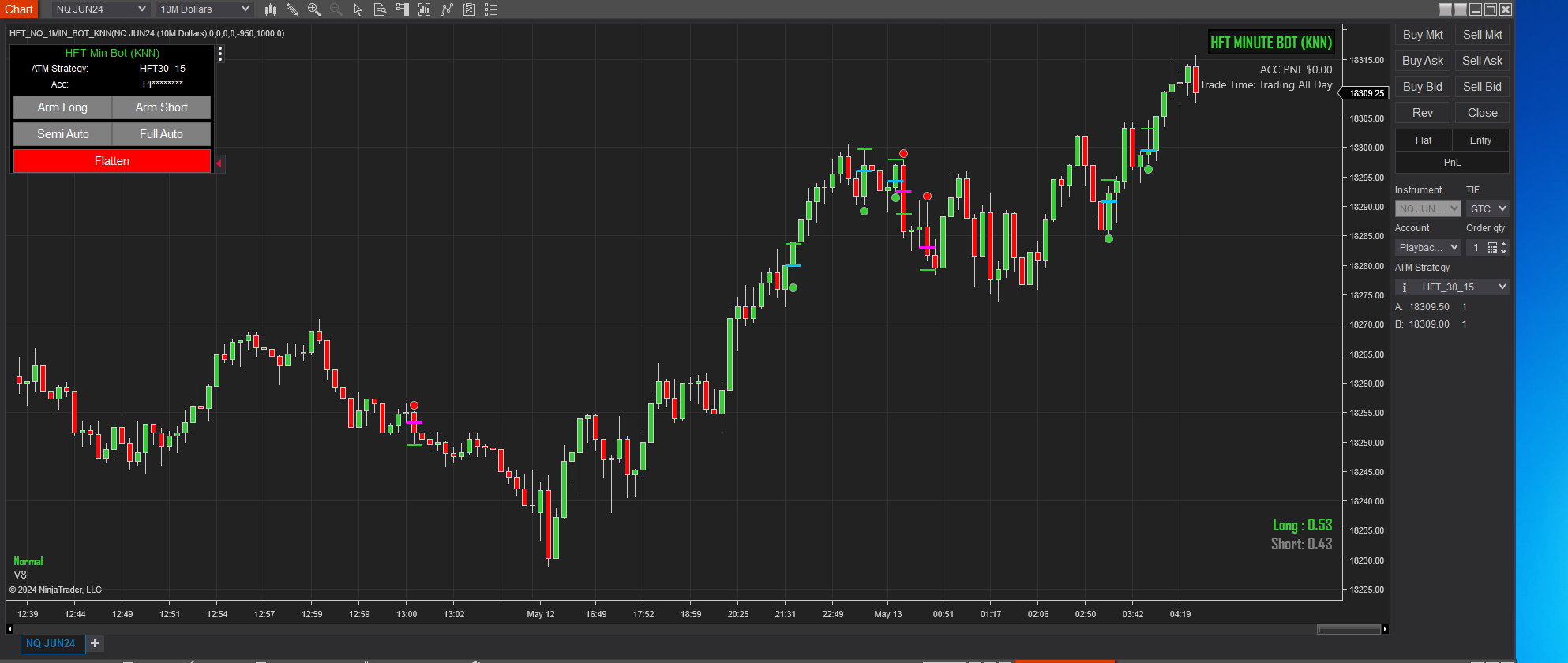Click Sell Bid button
Image resolution: width=1568 pixels, height=663 pixels.
[1482, 87]
